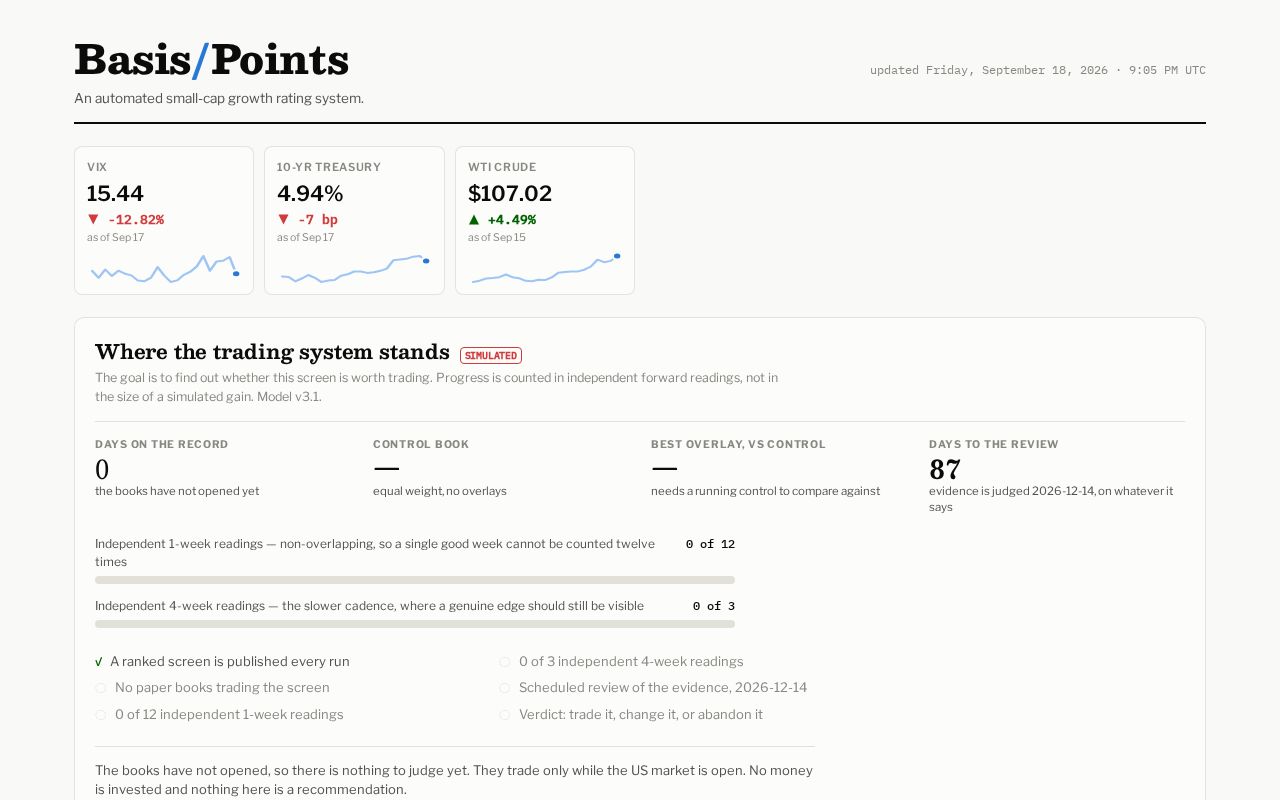This screenshot has height=800, width=1280.
Task: Click the circle beside Verdict item
Action: 505,715
